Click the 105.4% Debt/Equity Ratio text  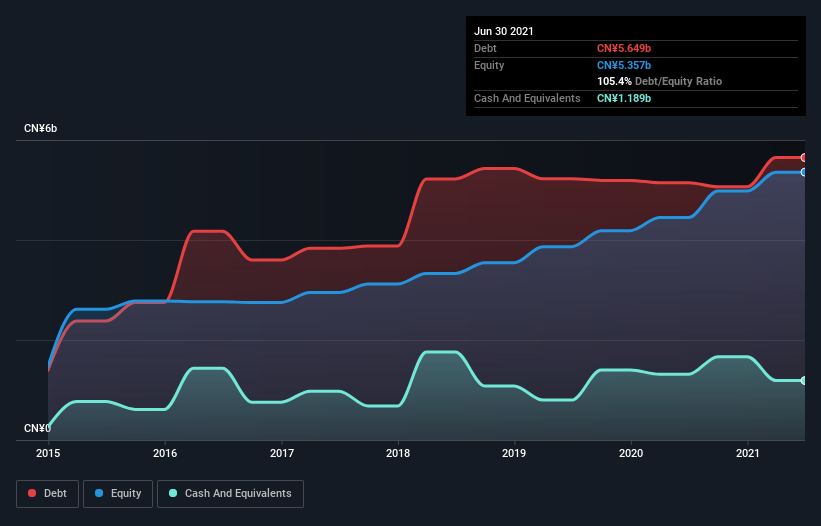click(660, 81)
